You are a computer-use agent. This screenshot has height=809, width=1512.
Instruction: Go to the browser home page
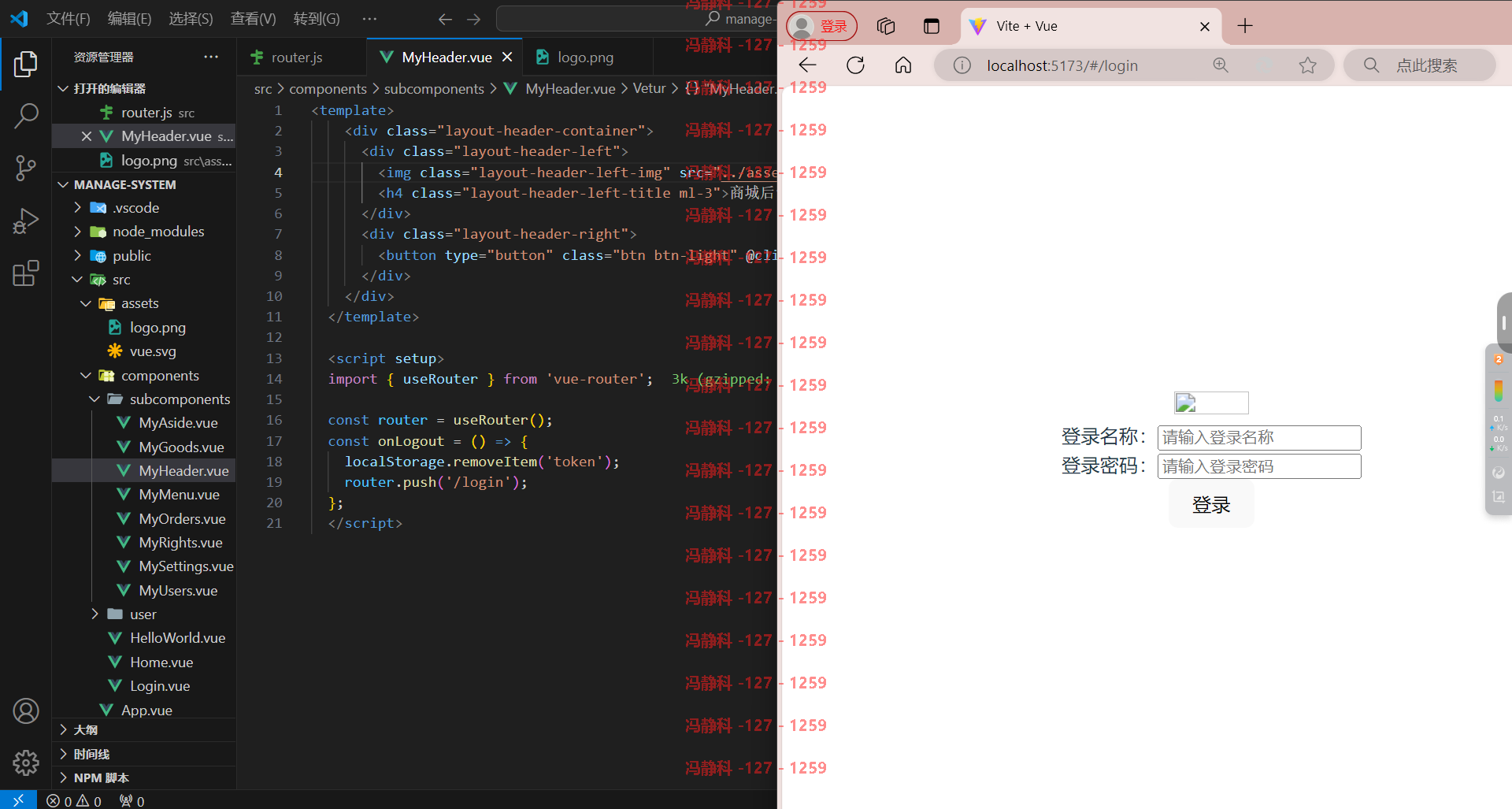(x=903, y=65)
